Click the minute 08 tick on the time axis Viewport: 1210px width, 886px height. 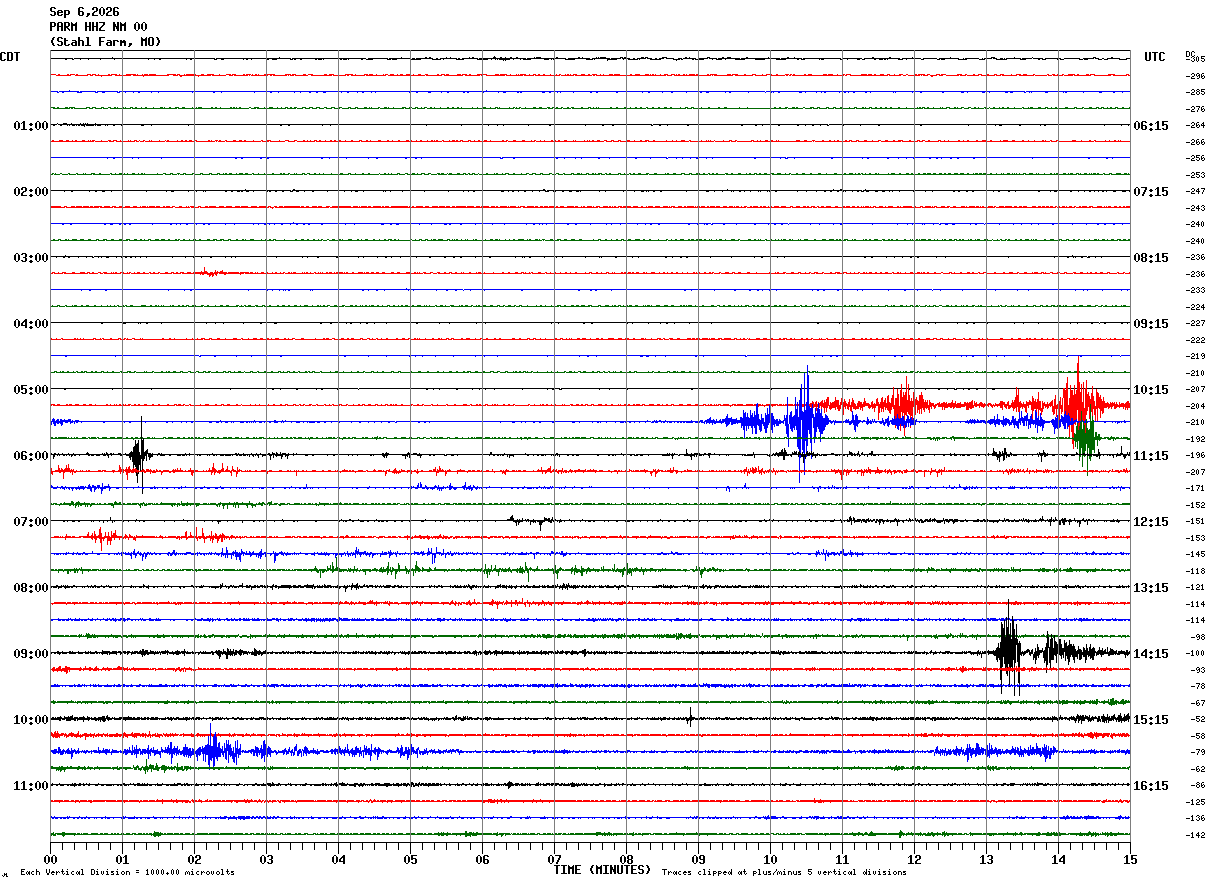pos(626,859)
